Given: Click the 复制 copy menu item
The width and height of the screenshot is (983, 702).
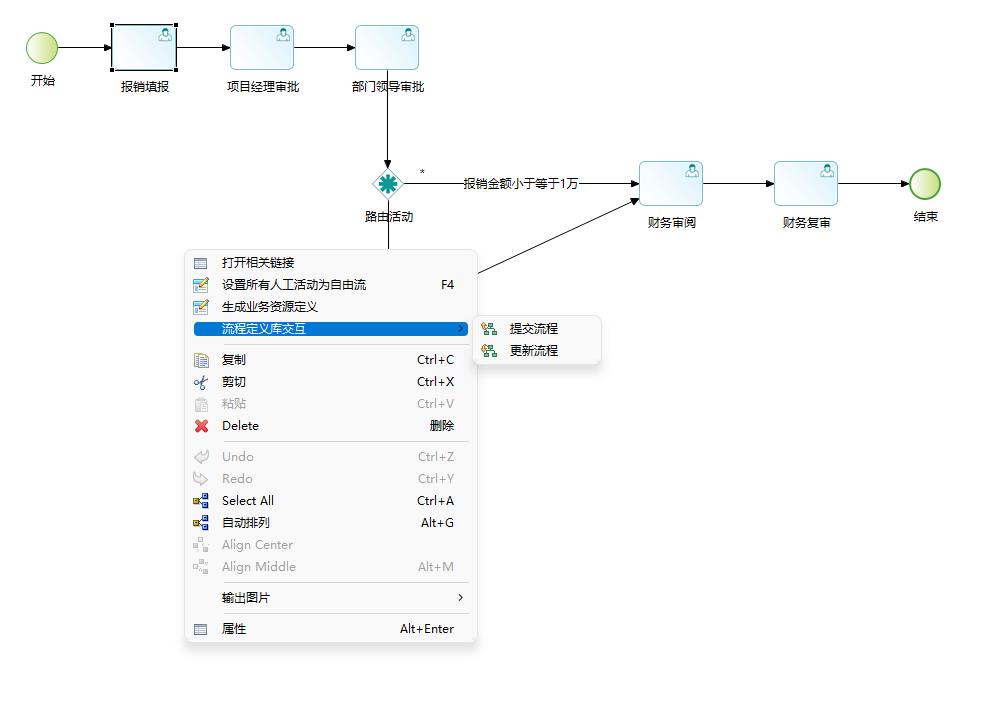Looking at the screenshot, I should (x=234, y=360).
